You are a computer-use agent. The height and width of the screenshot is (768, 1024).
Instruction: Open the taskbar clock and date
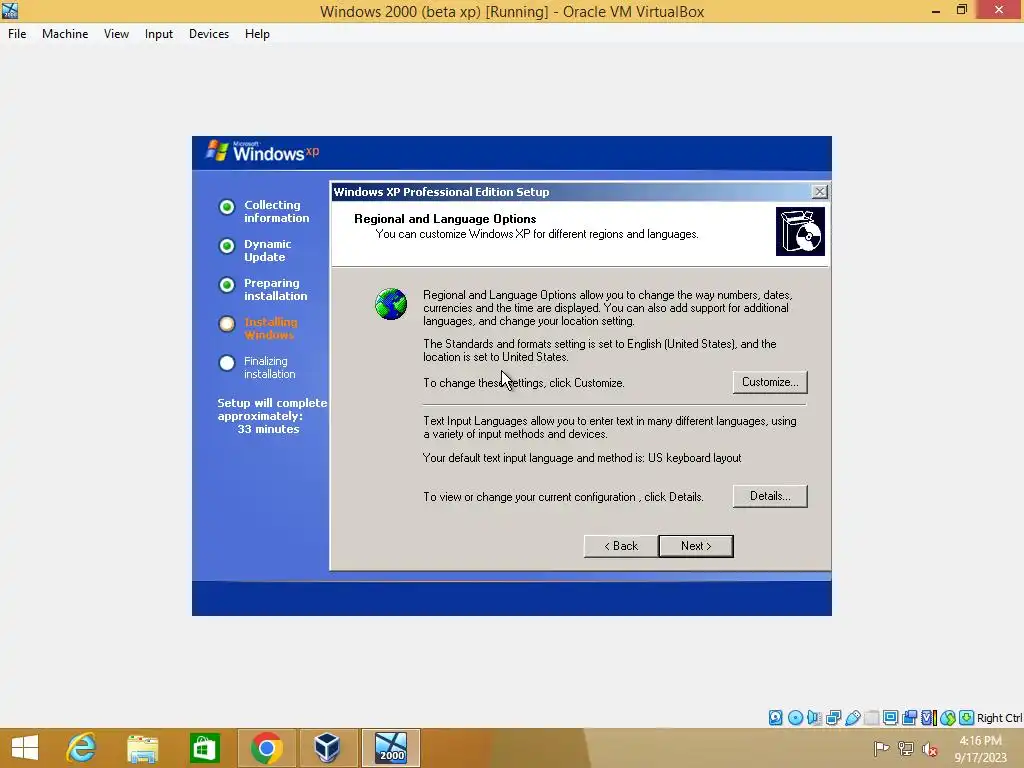[x=980, y=748]
